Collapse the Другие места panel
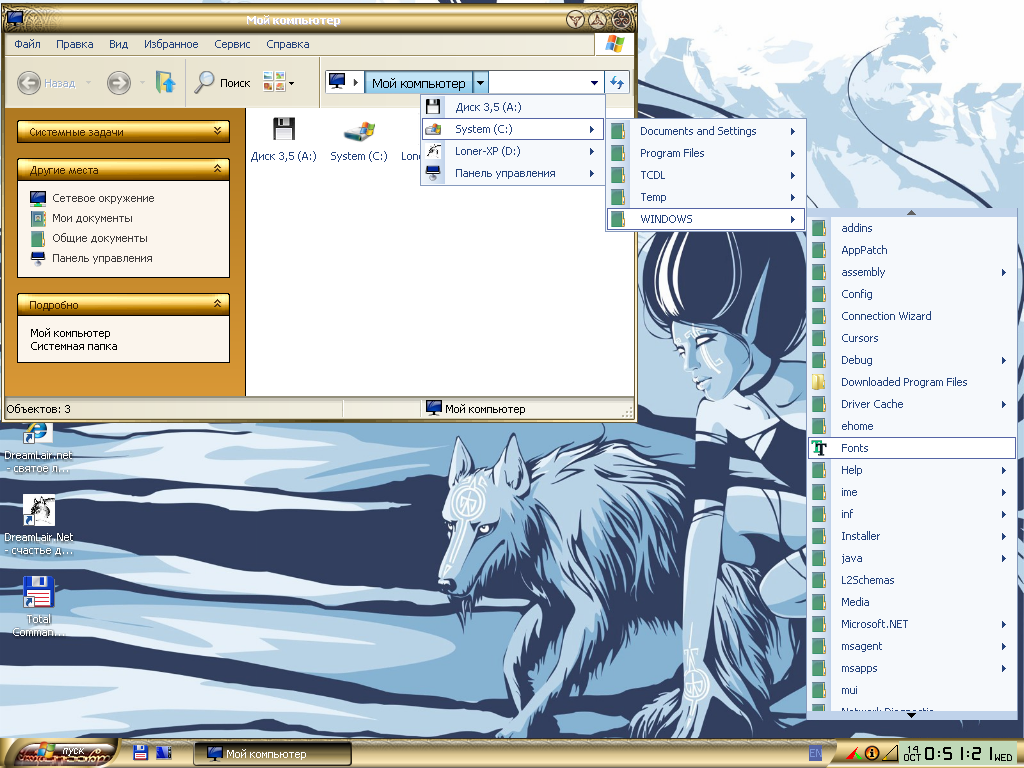The width and height of the screenshot is (1024, 768). [x=217, y=170]
